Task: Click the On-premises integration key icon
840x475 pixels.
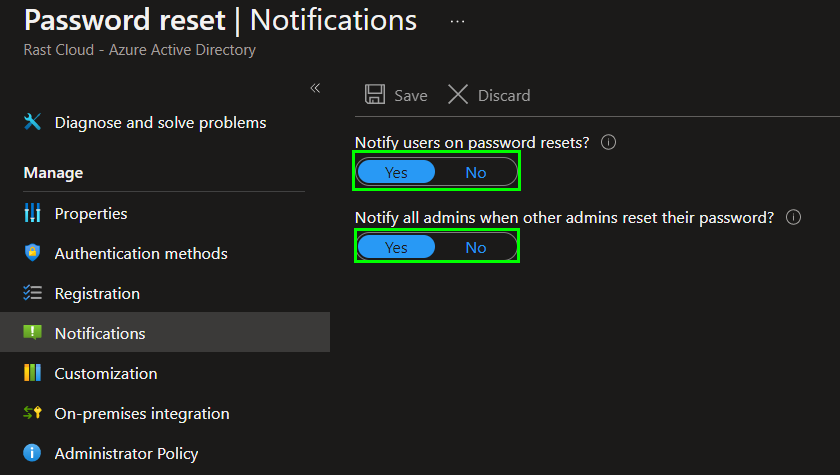Action: 32,413
